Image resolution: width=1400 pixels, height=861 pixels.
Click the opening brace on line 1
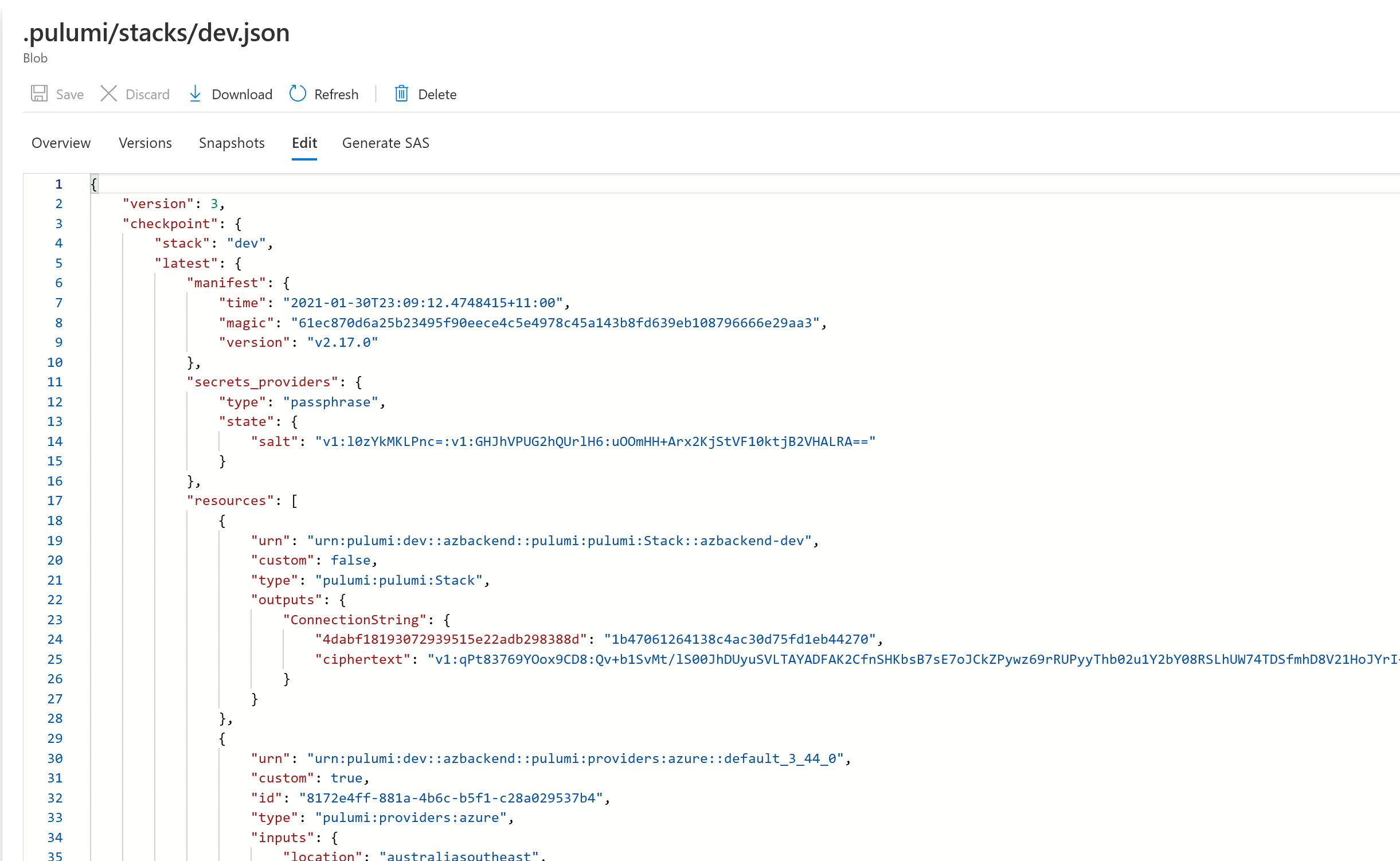coord(95,184)
